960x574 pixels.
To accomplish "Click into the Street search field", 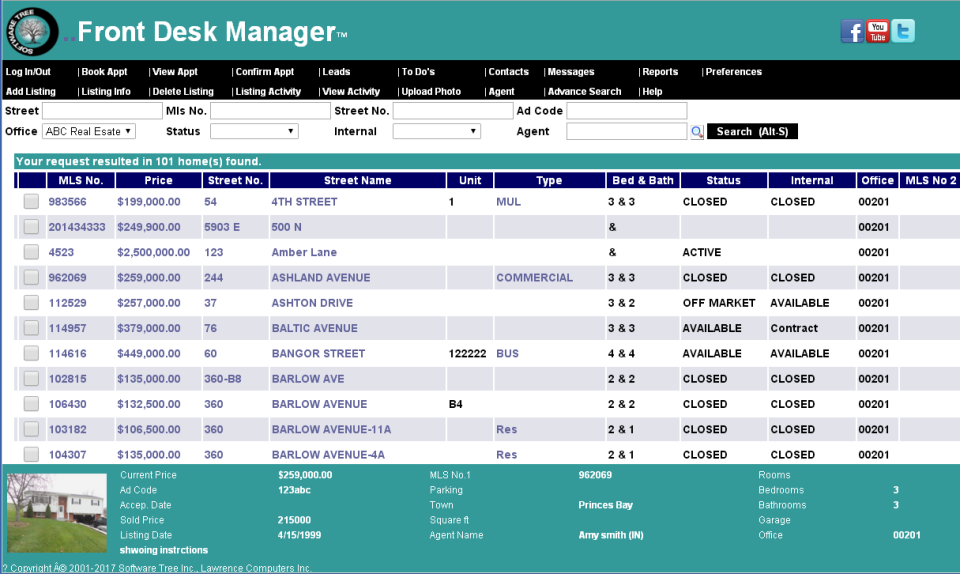I will 102,111.
